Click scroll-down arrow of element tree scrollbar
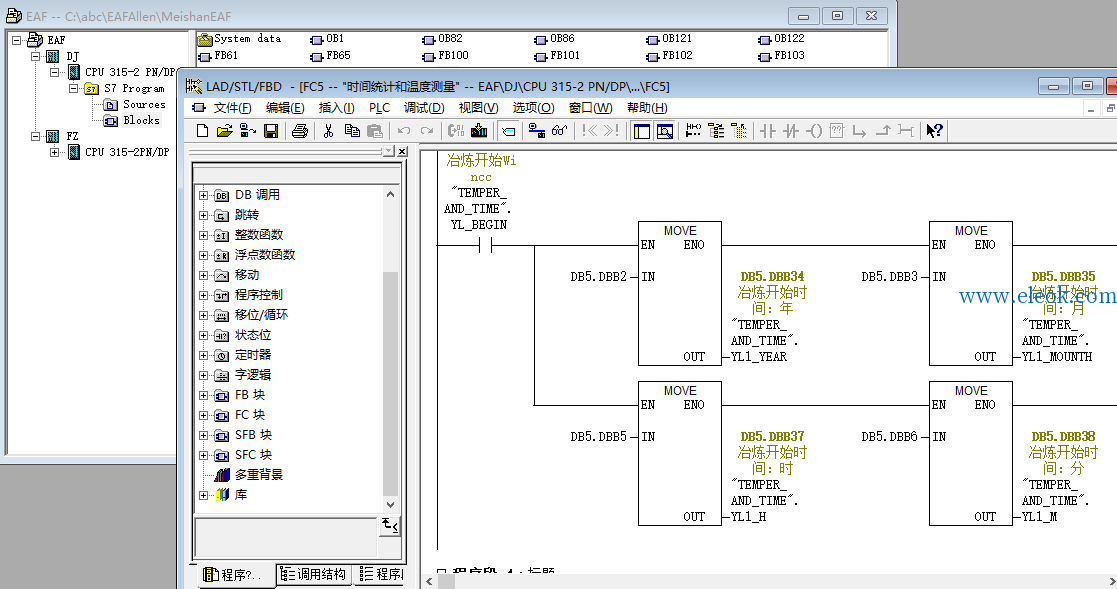 (390, 505)
